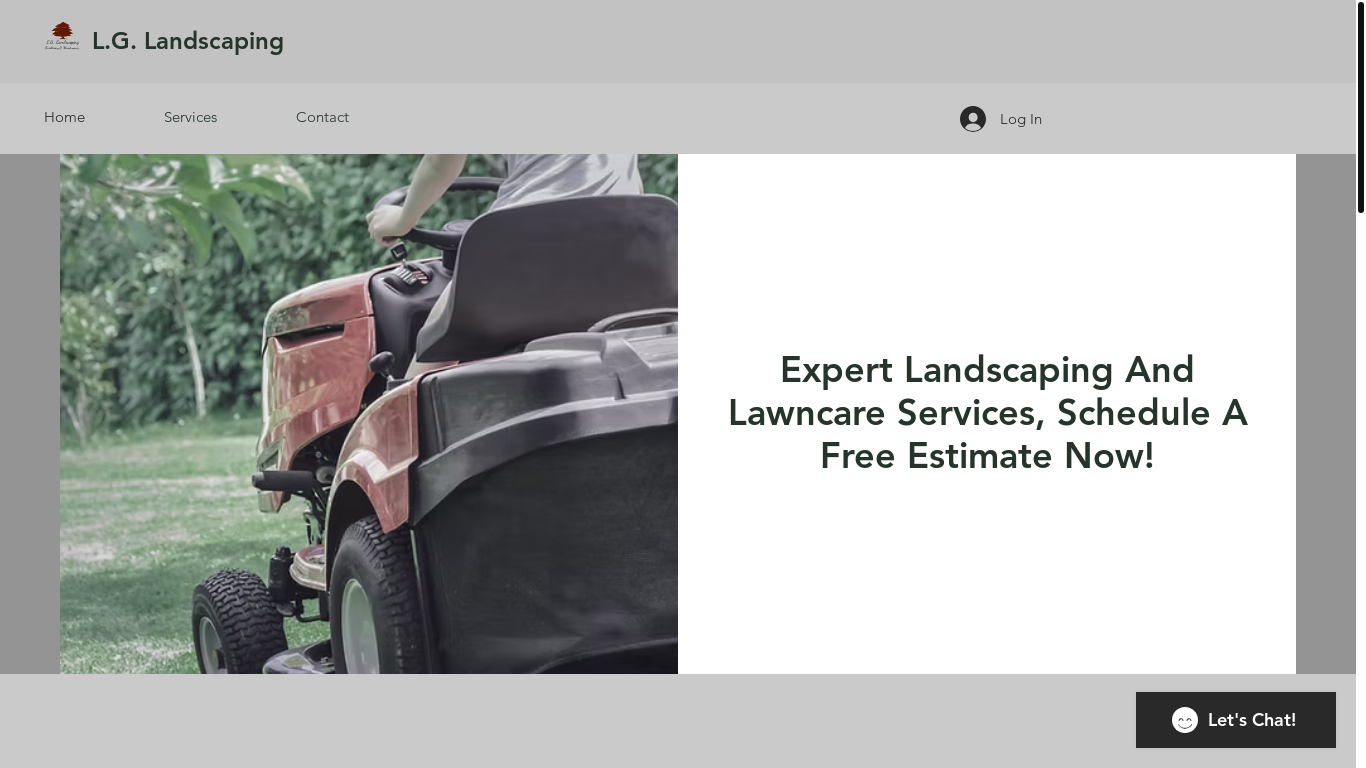Click the steering wheel in the mower photo
The width and height of the screenshot is (1366, 768).
440,215
